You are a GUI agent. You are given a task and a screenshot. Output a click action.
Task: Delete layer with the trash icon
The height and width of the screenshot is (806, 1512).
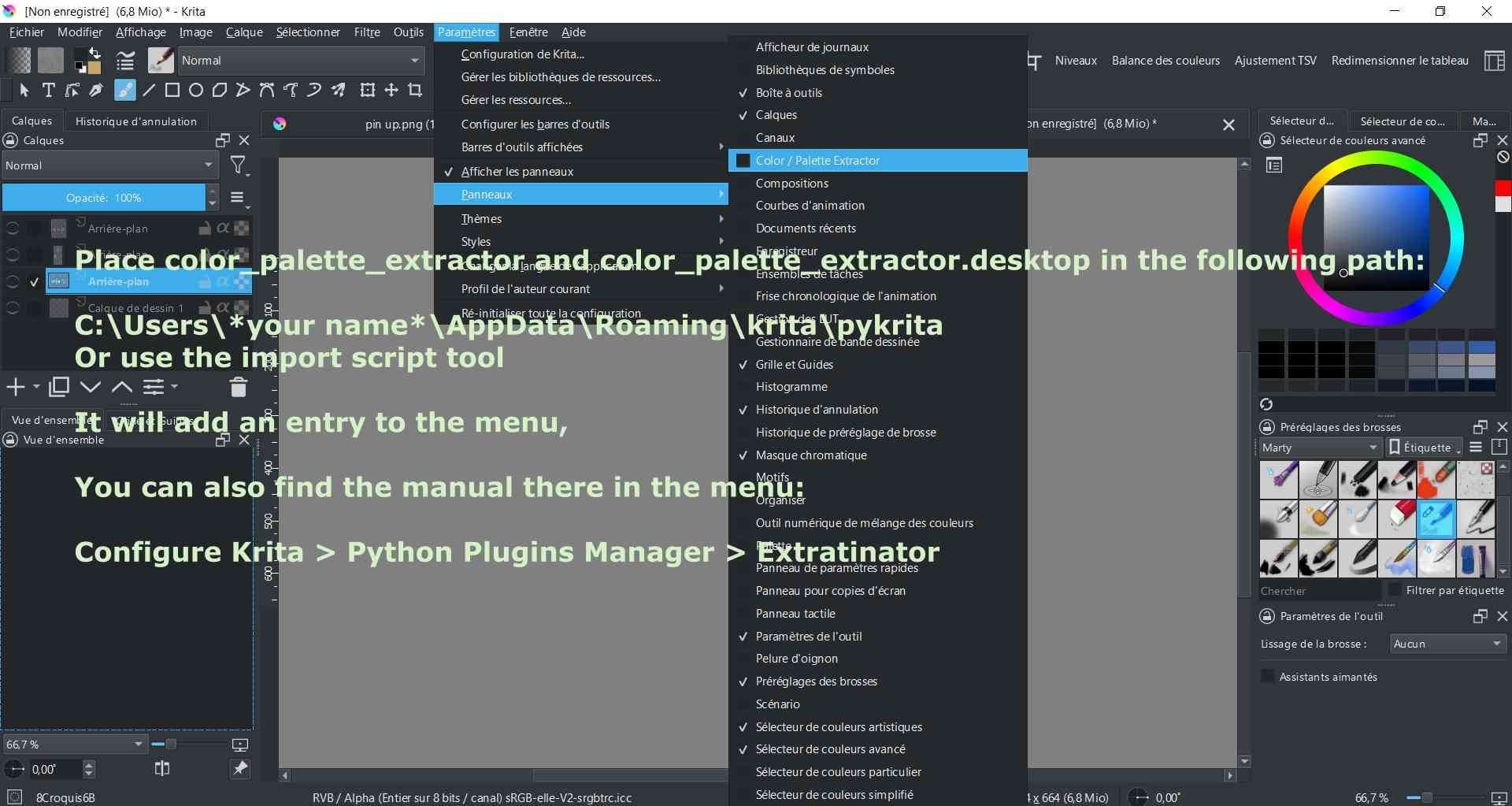pyautogui.click(x=239, y=387)
